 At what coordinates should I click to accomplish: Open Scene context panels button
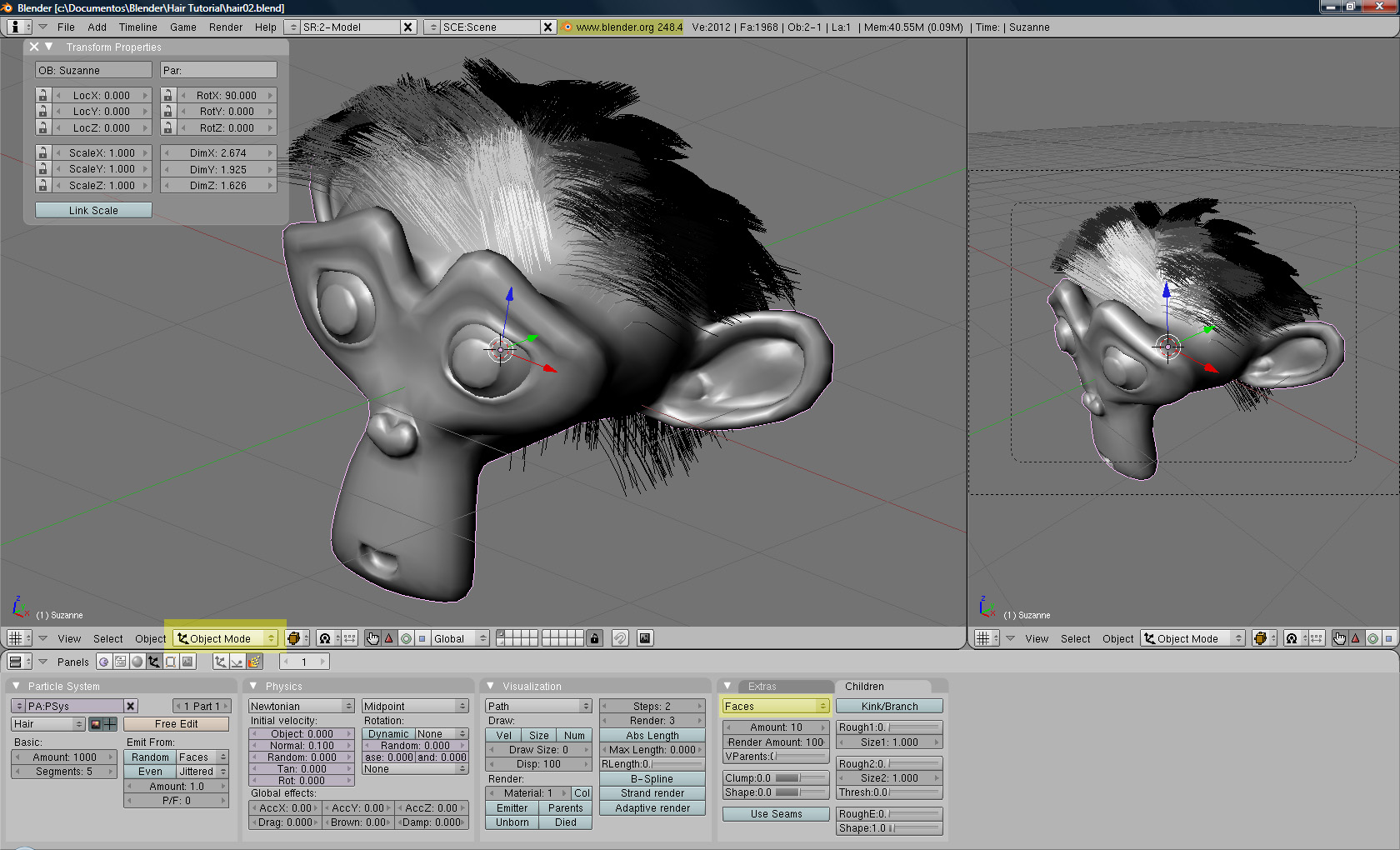tap(188, 662)
